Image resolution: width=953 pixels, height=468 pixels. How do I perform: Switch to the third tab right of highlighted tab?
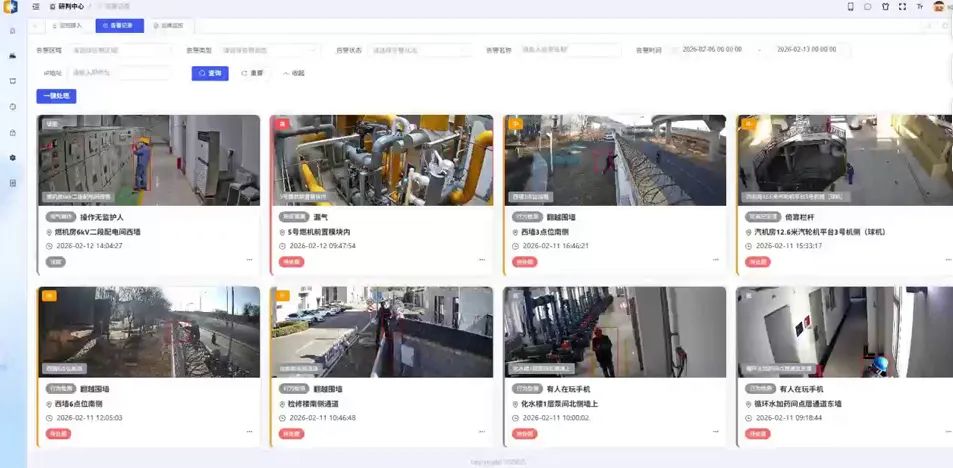tap(168, 26)
